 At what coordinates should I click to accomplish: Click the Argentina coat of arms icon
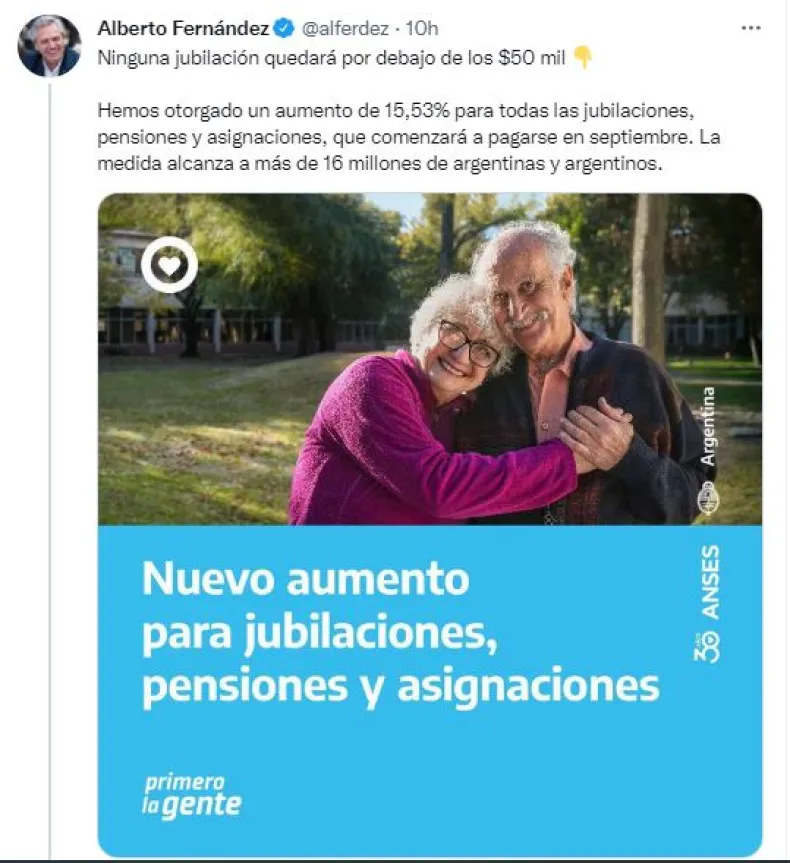[x=708, y=499]
